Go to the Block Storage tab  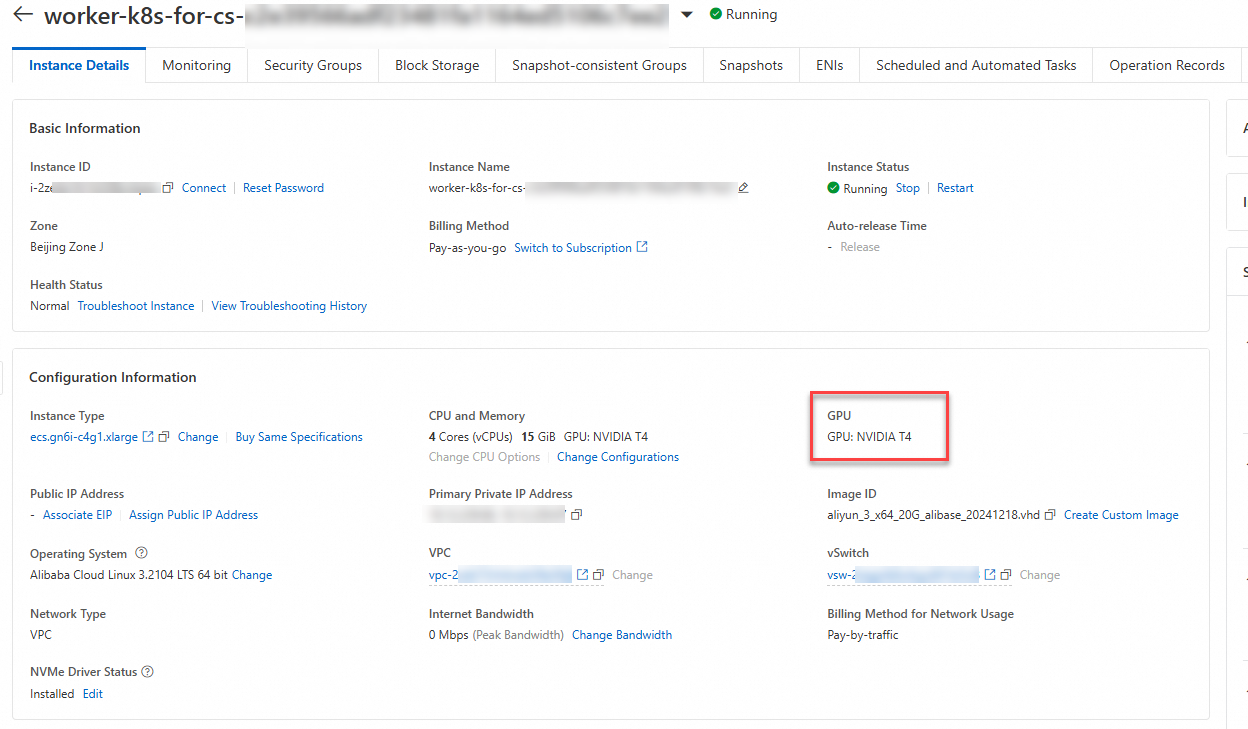437,65
